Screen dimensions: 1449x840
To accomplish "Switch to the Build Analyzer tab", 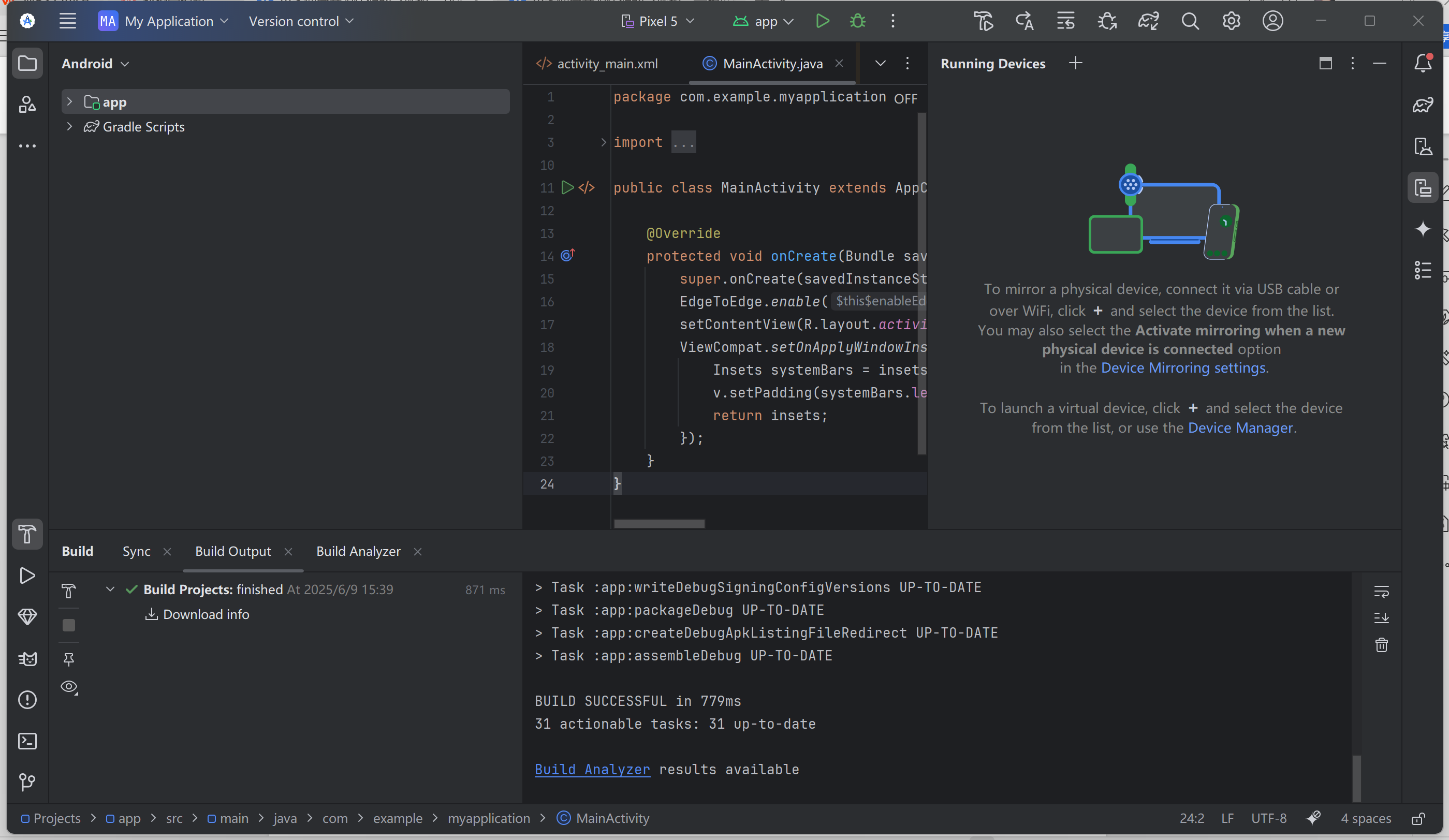I will click(x=358, y=551).
